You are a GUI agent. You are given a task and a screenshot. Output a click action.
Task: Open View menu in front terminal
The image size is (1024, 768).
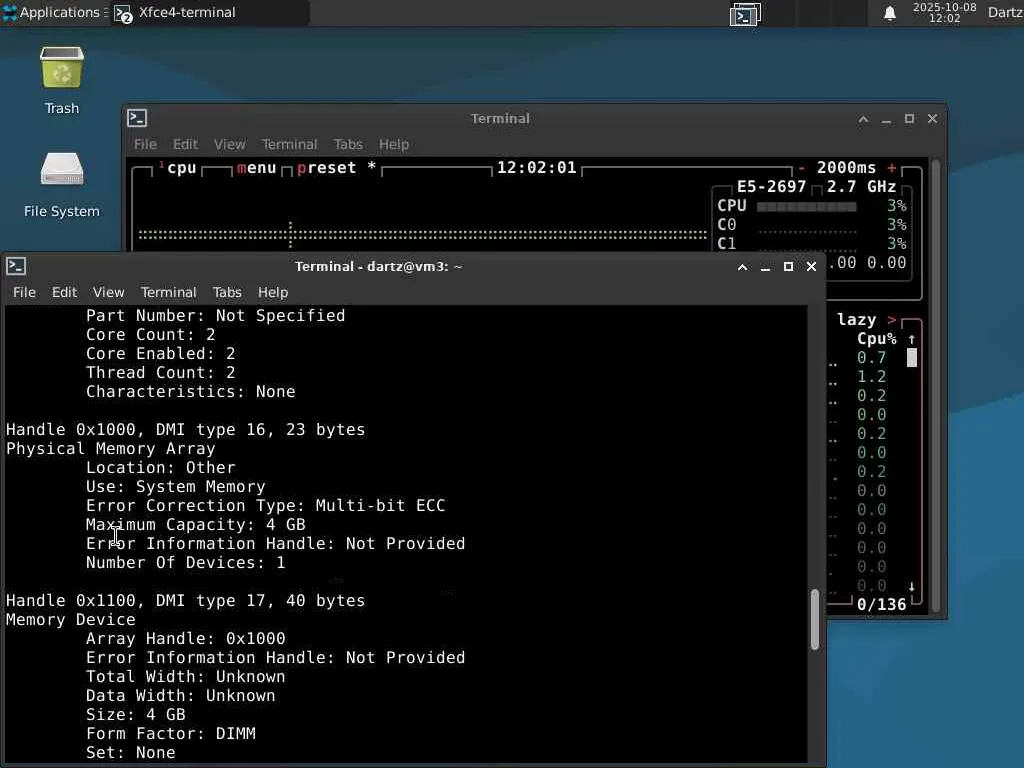(x=108, y=292)
